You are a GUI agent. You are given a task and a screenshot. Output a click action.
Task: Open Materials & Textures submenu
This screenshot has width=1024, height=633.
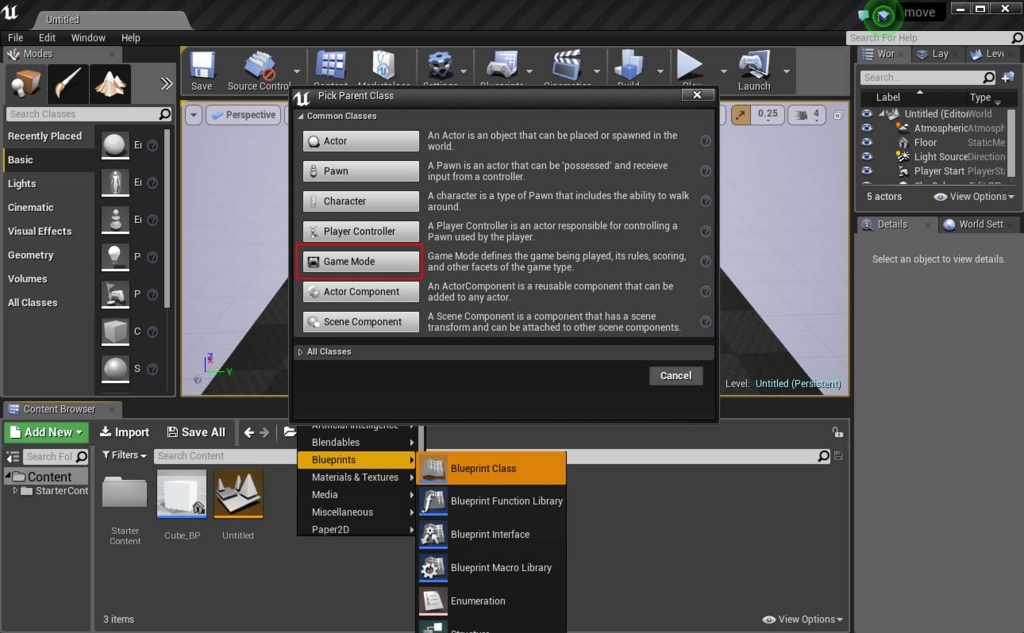click(x=357, y=478)
